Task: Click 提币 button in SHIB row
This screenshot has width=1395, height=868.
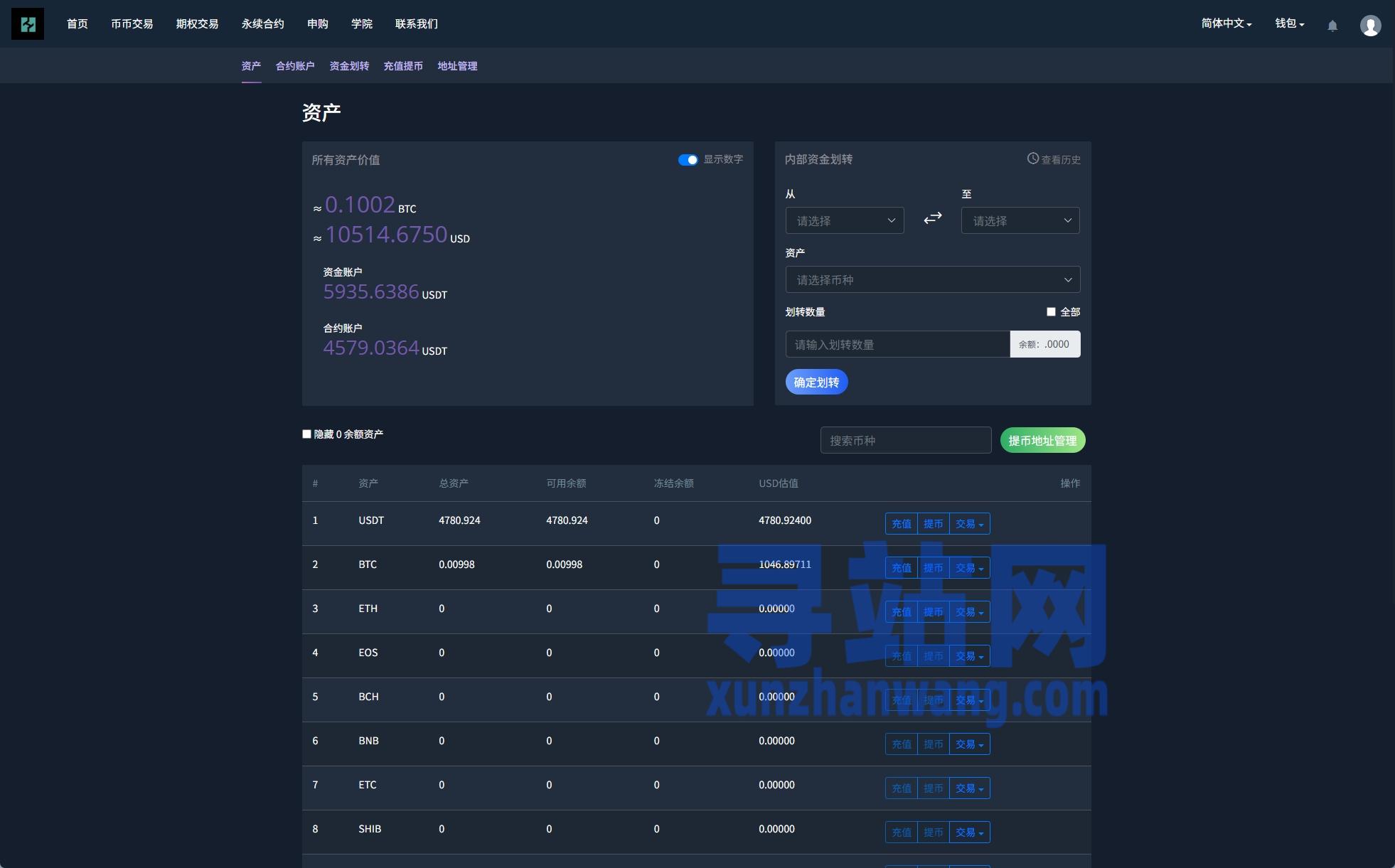Action: pyautogui.click(x=934, y=832)
